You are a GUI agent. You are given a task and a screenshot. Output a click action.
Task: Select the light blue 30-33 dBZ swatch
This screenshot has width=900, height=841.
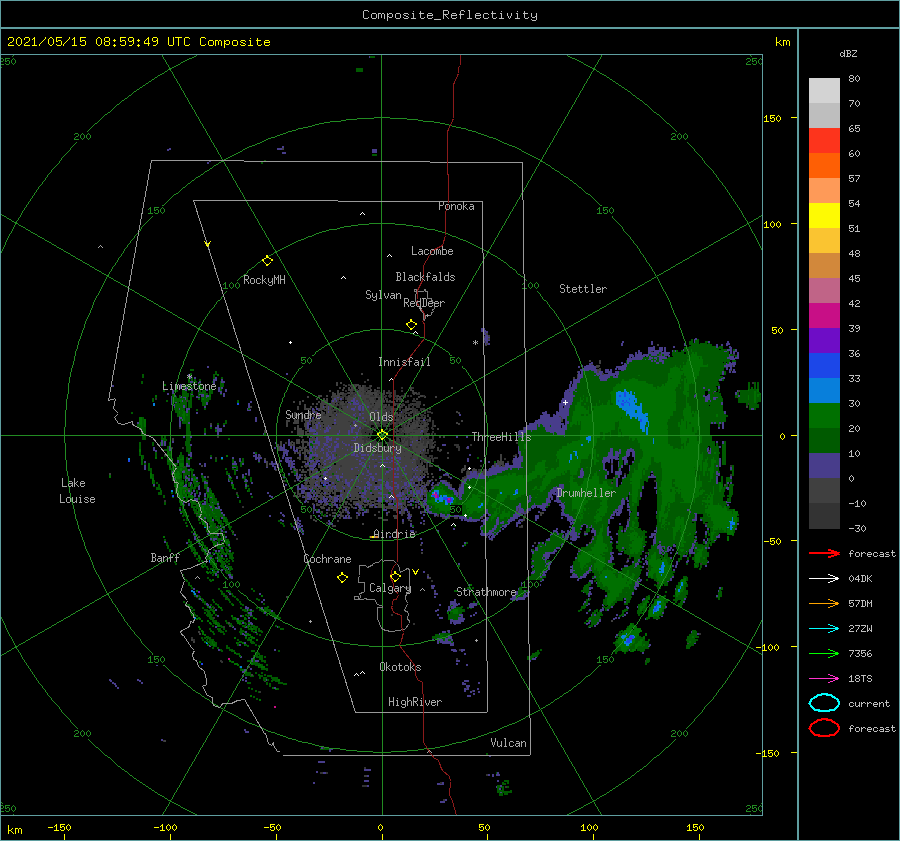824,391
